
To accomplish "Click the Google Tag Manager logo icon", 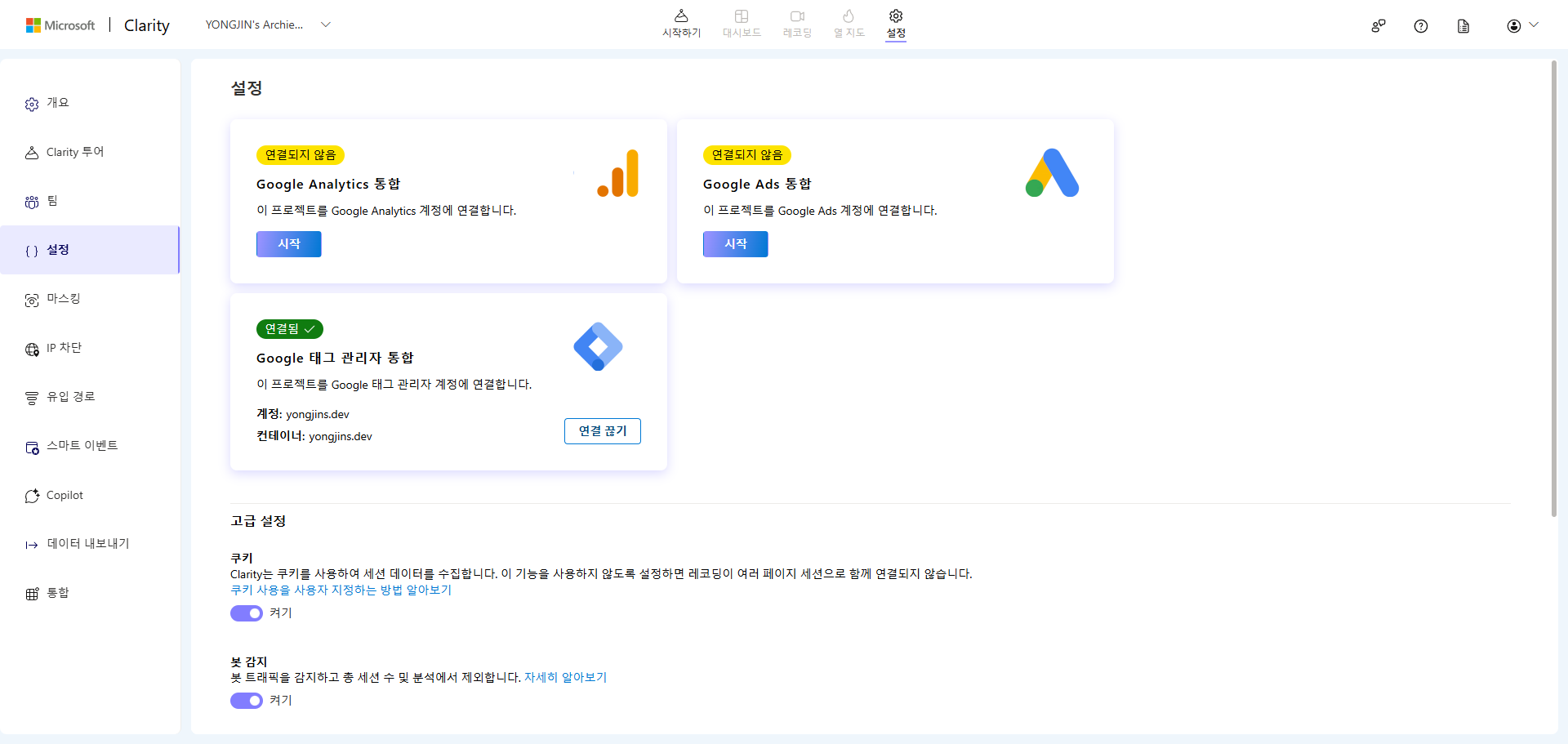I will click(x=598, y=346).
